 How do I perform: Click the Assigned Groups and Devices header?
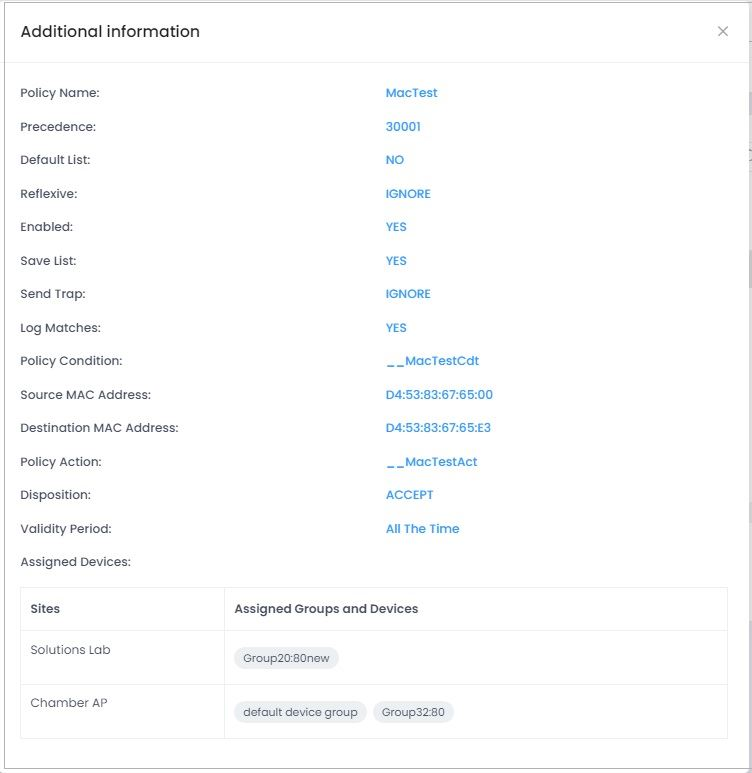pos(326,609)
